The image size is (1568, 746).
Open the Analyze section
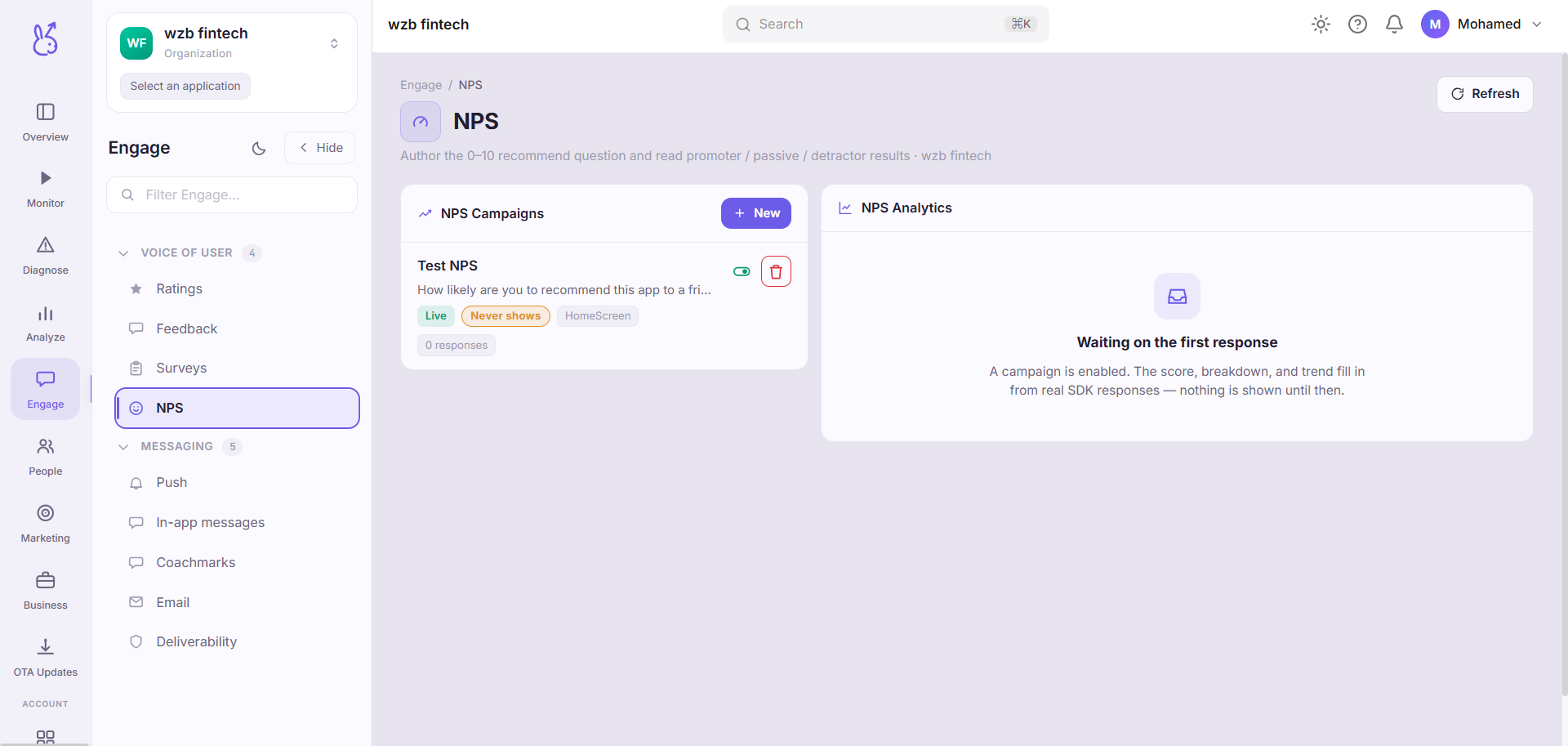46,324
